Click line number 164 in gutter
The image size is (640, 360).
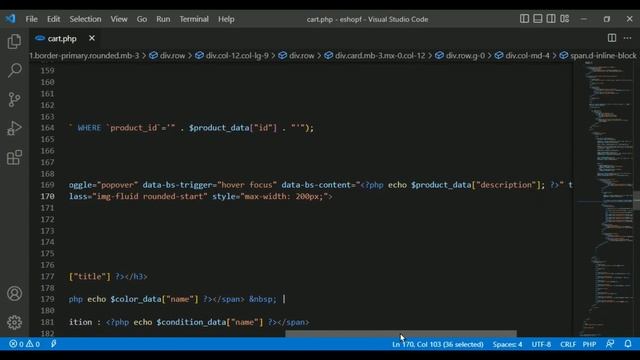[x=47, y=128]
